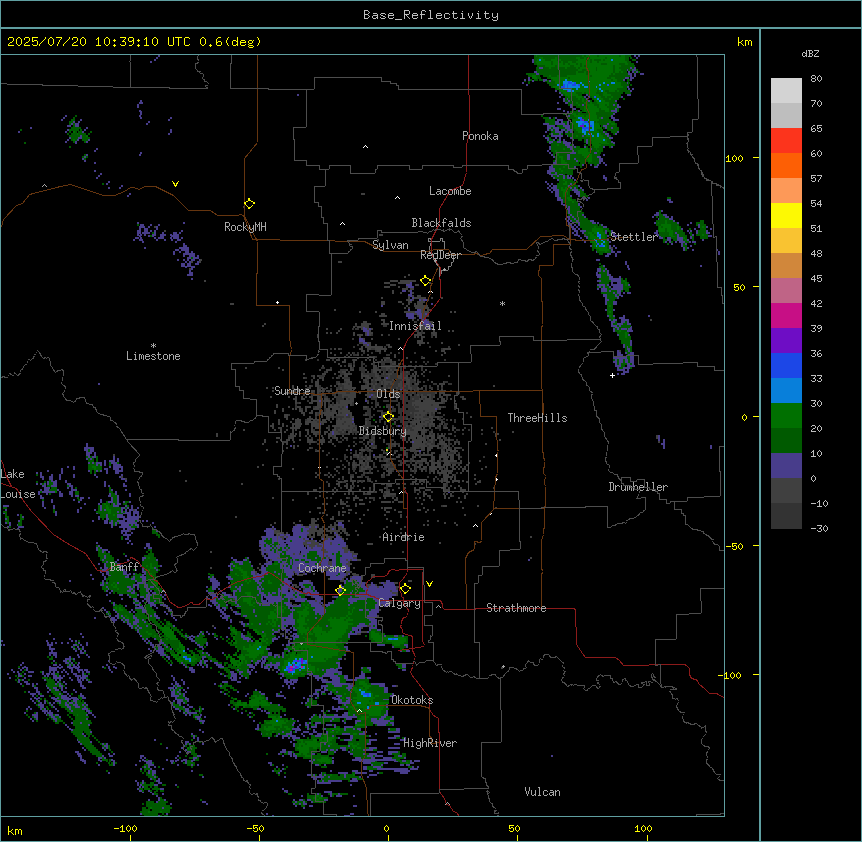This screenshot has height=842, width=862.
Task: Click the Didsbury city label
Action: click(x=383, y=431)
